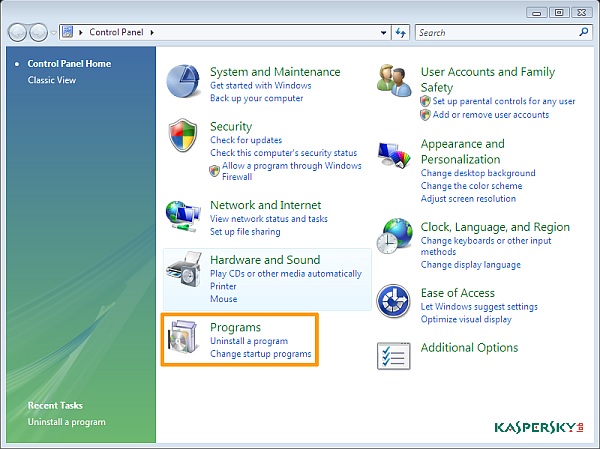600x449 pixels.
Task: Expand the arrow before Control Panel breadcrumb
Action: 81,33
